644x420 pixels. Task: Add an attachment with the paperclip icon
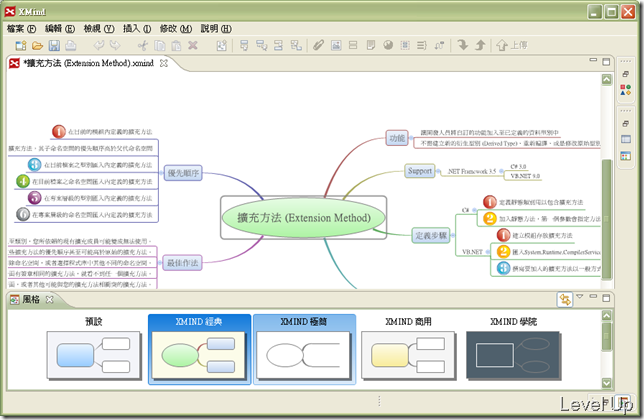tap(318, 45)
